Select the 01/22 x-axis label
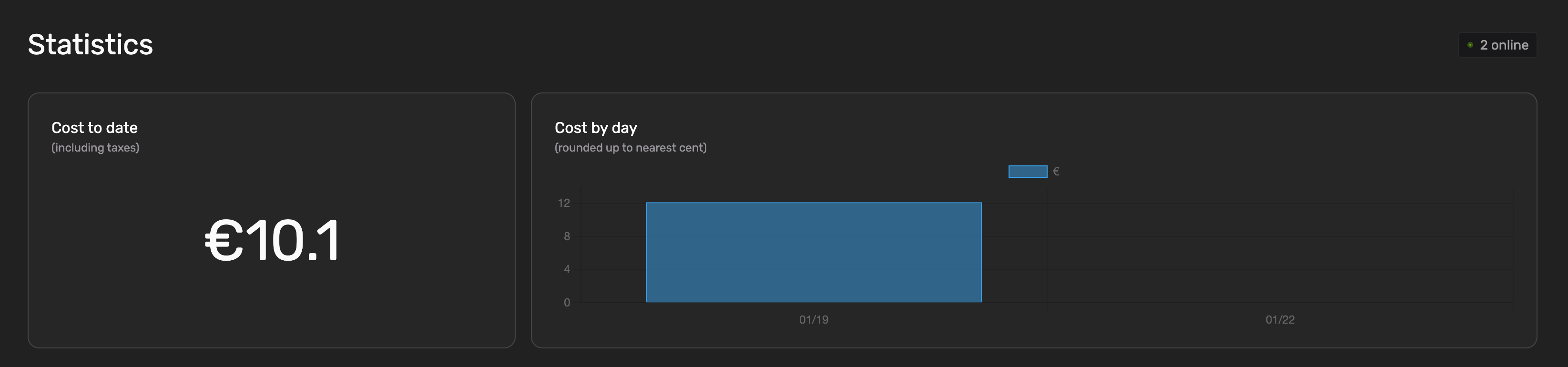 point(1280,319)
